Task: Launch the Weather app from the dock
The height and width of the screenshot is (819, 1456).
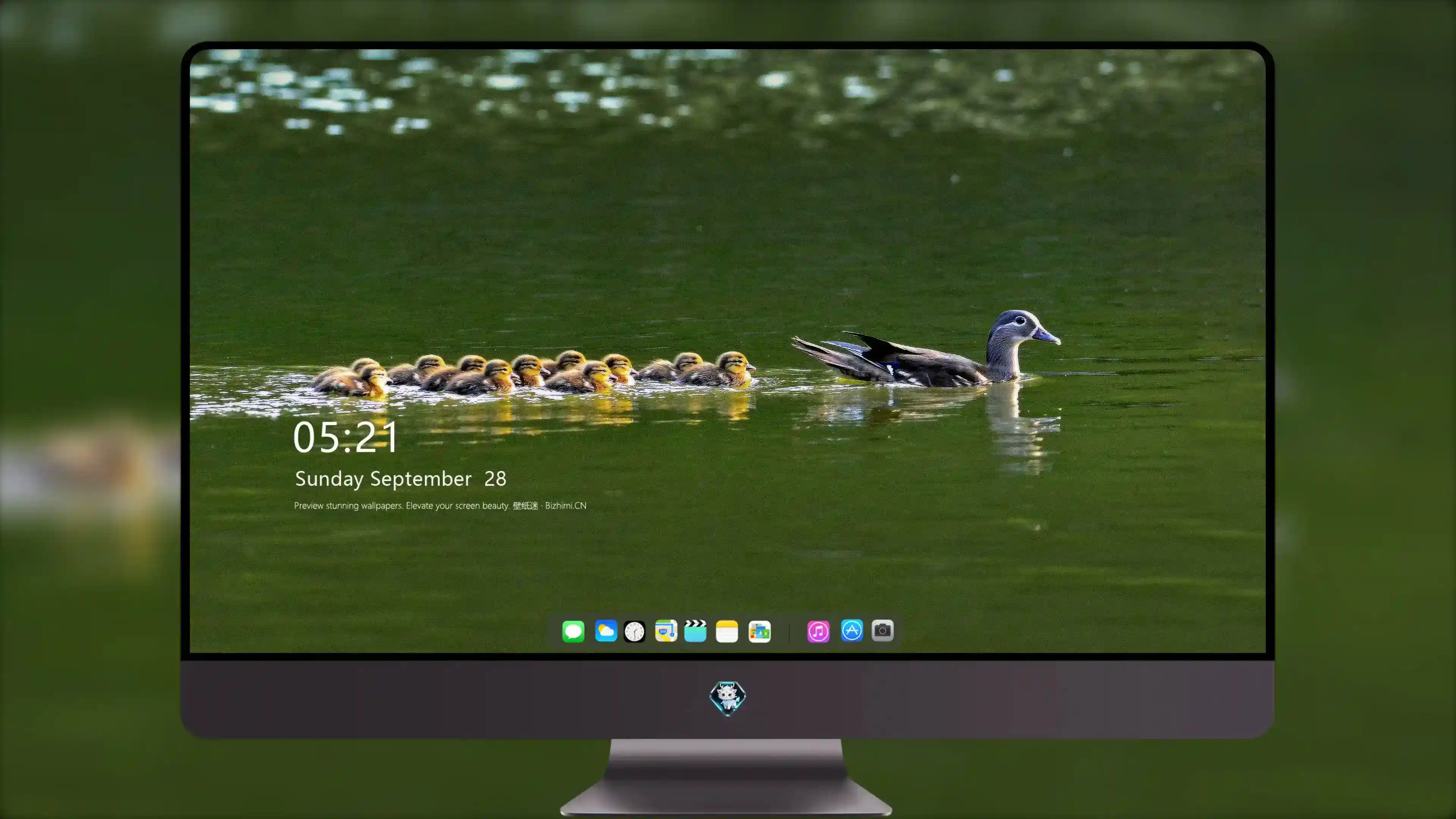Action: coord(606,631)
